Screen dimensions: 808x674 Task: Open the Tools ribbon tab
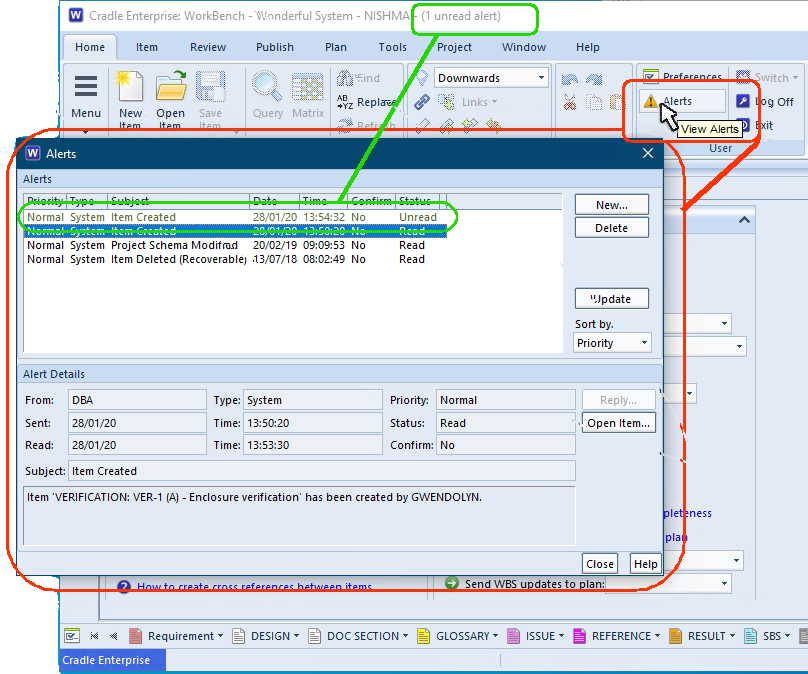393,47
